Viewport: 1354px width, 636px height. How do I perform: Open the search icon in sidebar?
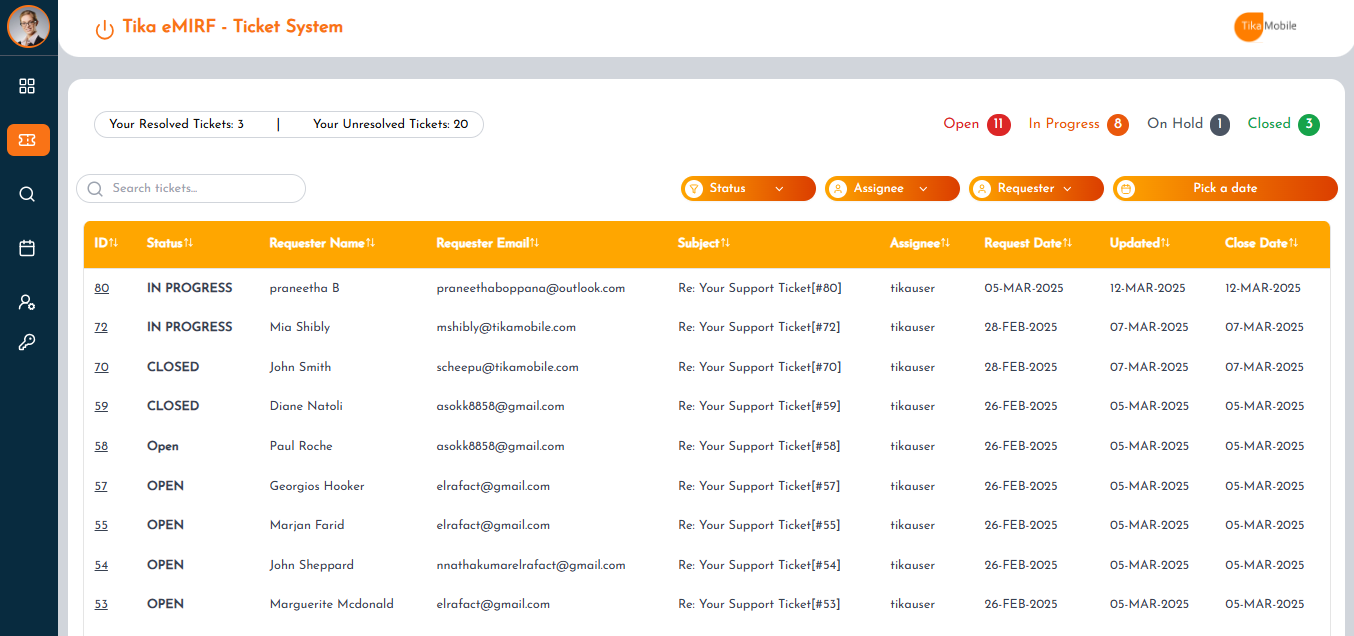28,194
